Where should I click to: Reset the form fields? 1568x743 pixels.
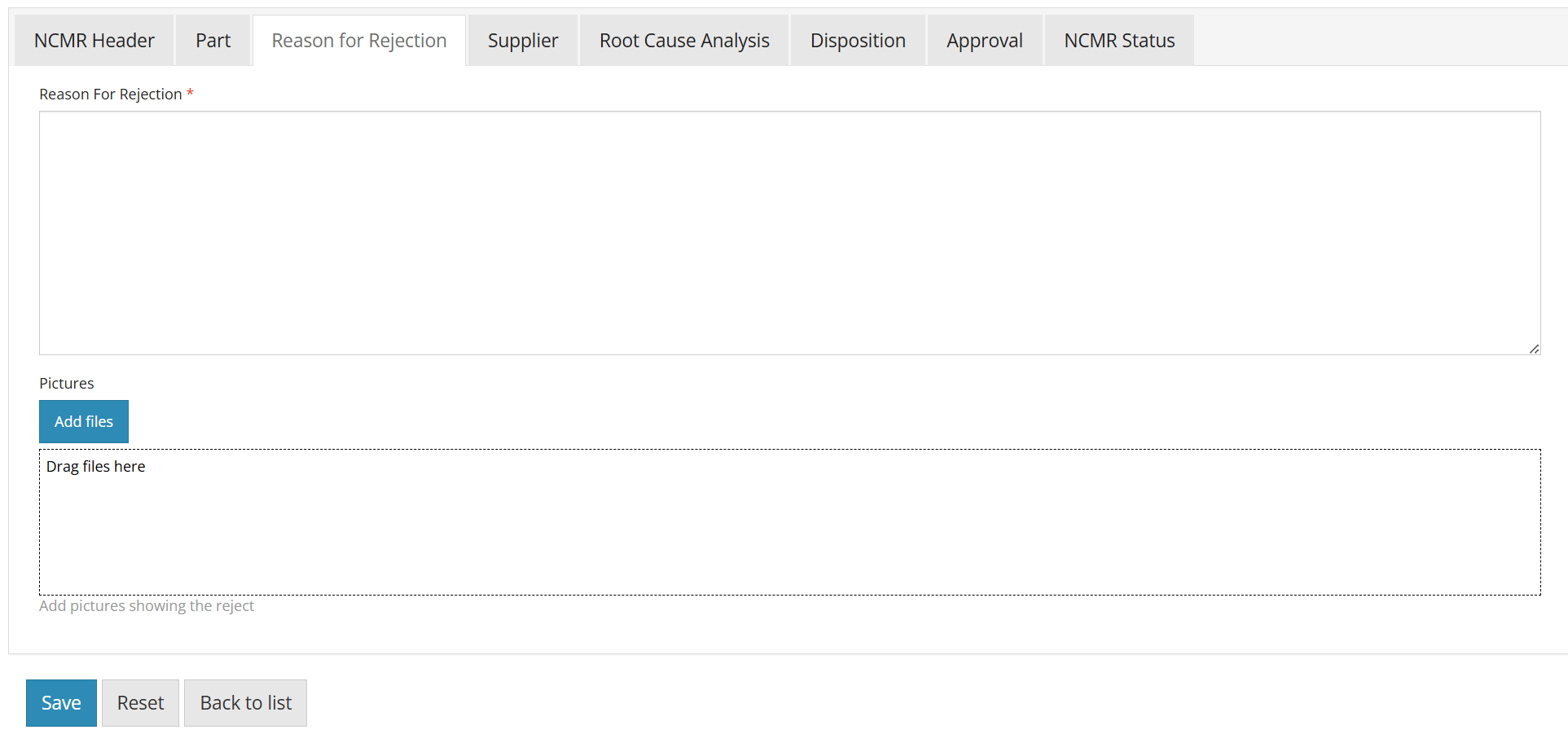[x=139, y=702]
